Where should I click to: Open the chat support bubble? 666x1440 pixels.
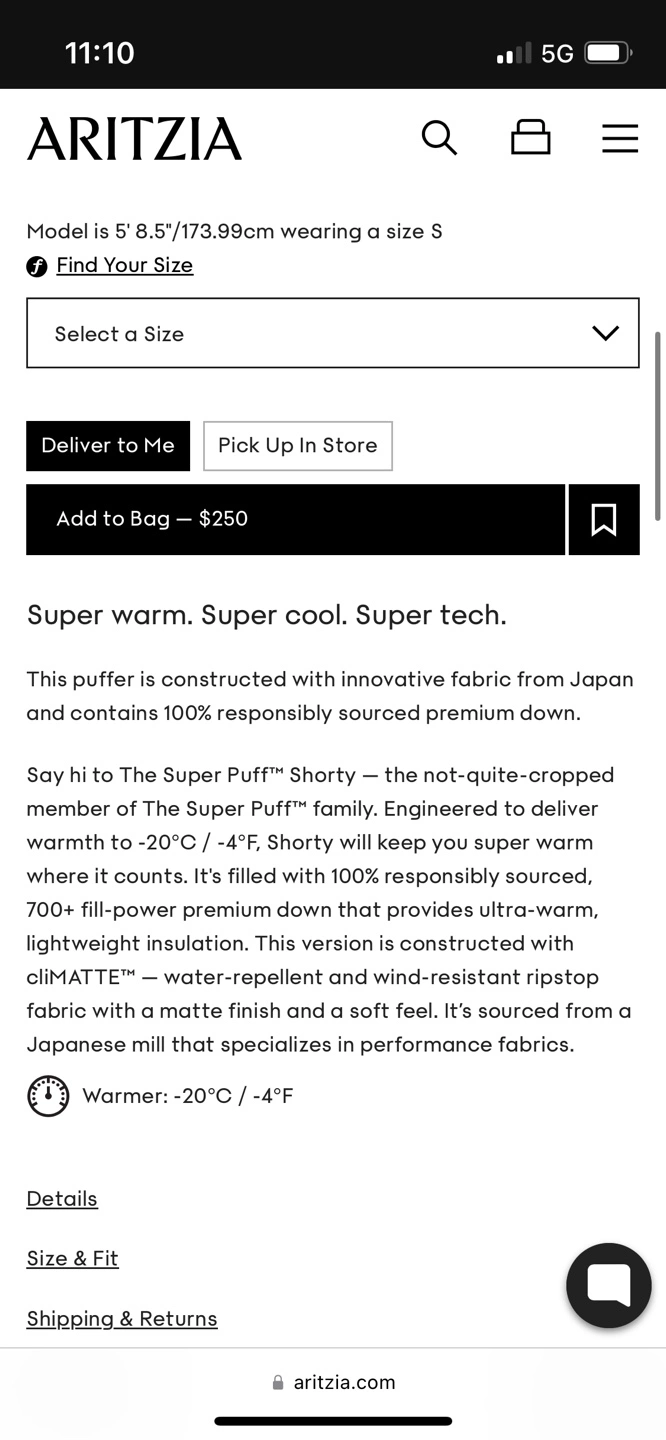pyautogui.click(x=608, y=1285)
